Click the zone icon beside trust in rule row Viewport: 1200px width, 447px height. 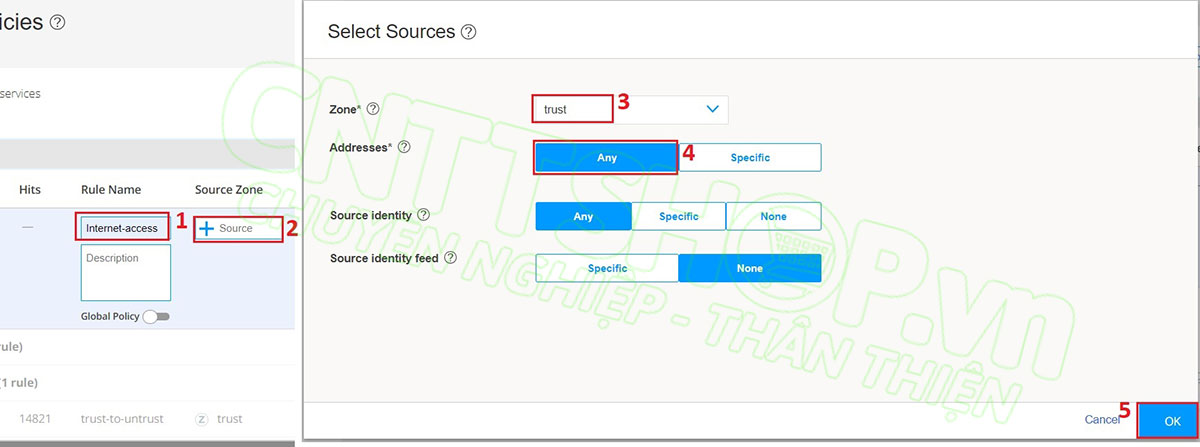pos(202,419)
